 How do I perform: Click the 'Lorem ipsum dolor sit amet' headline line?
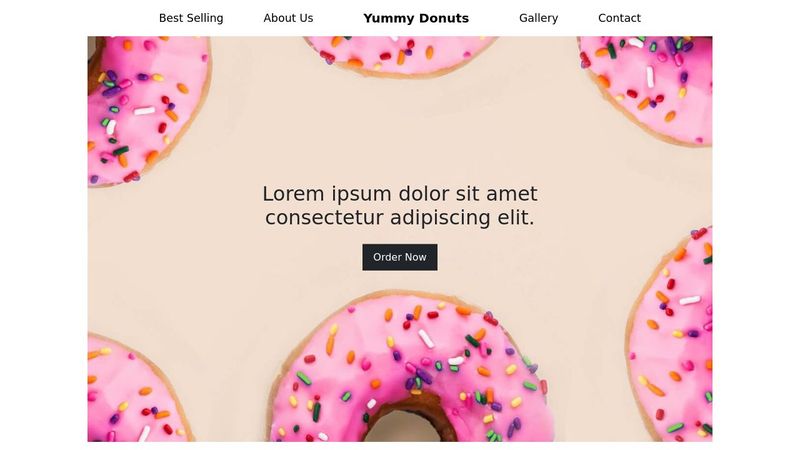point(399,194)
